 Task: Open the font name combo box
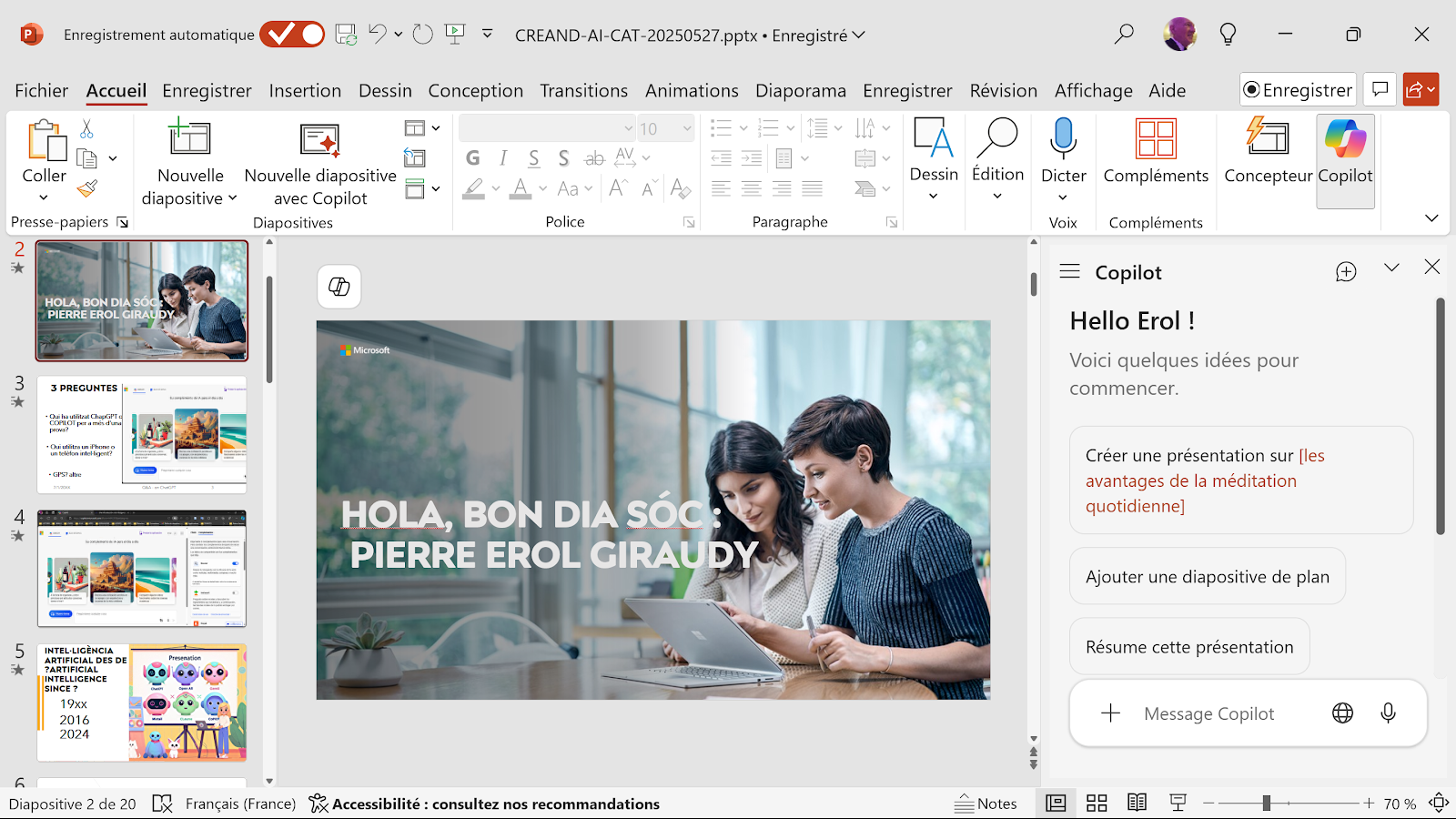pyautogui.click(x=546, y=128)
